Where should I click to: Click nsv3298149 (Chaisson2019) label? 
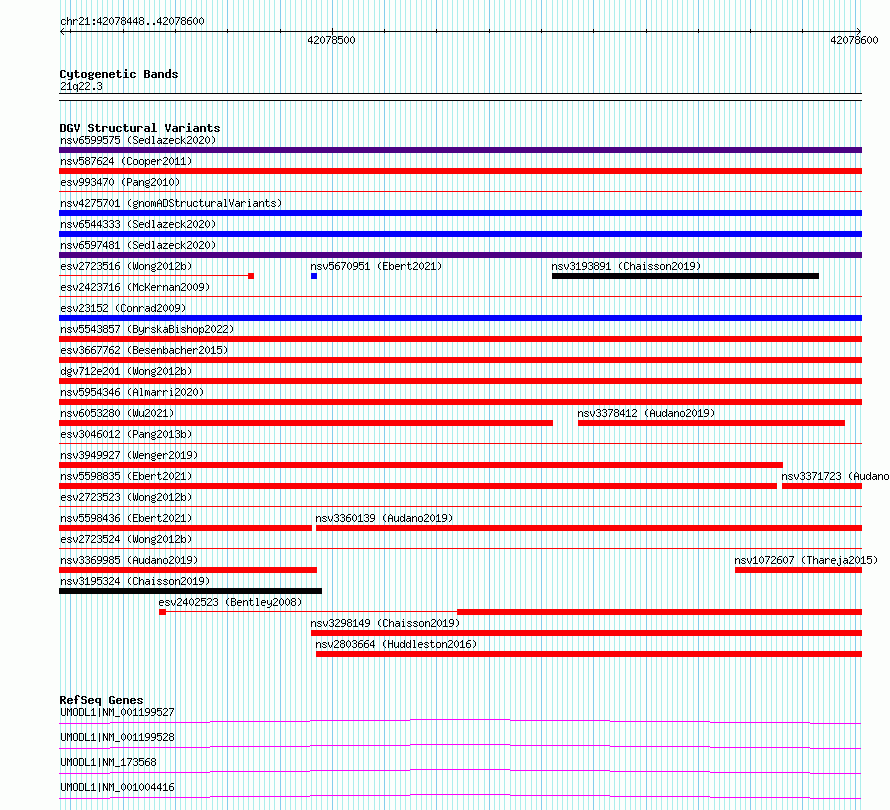pos(385,623)
